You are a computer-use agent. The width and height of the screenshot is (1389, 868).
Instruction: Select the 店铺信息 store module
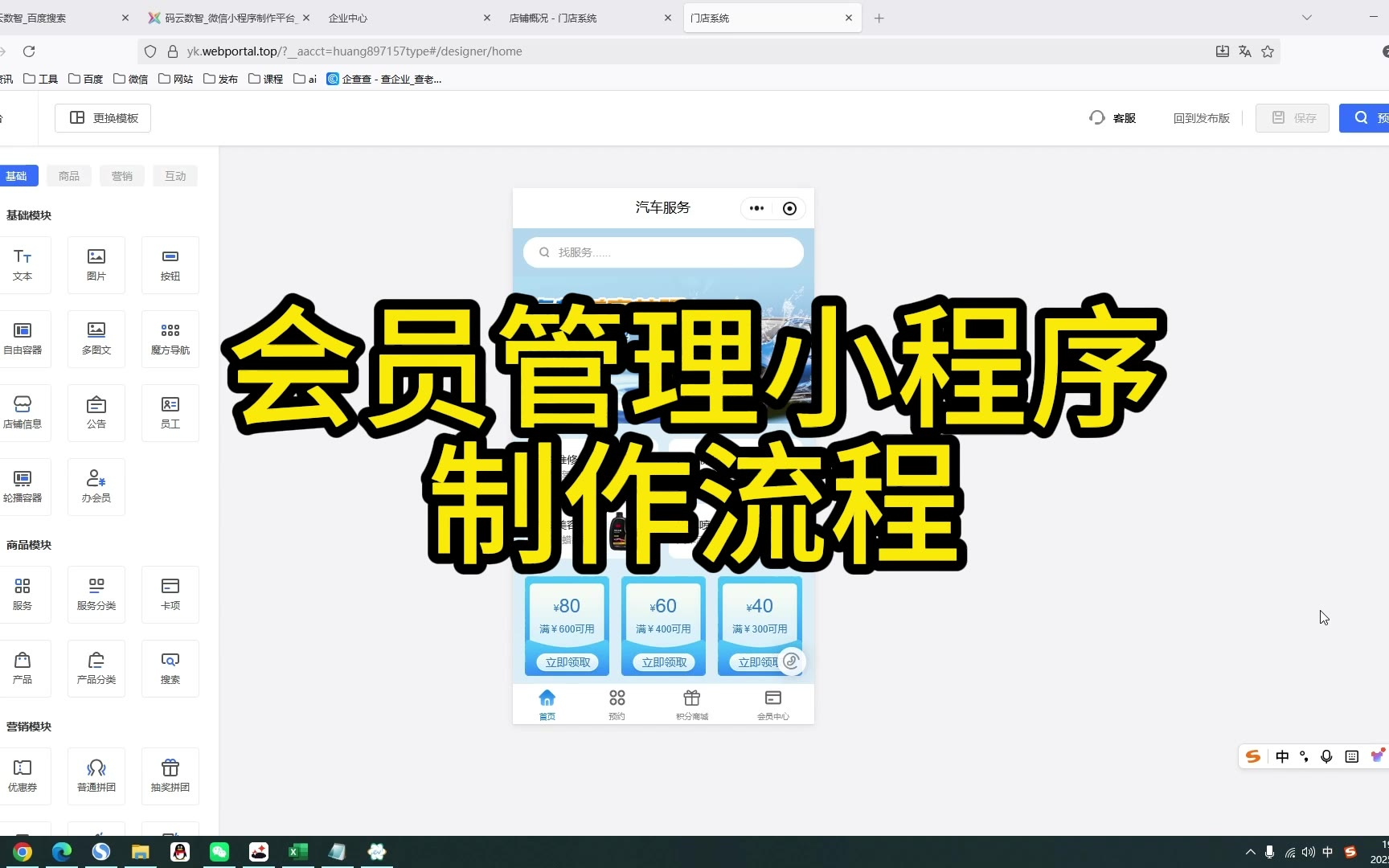tap(23, 412)
